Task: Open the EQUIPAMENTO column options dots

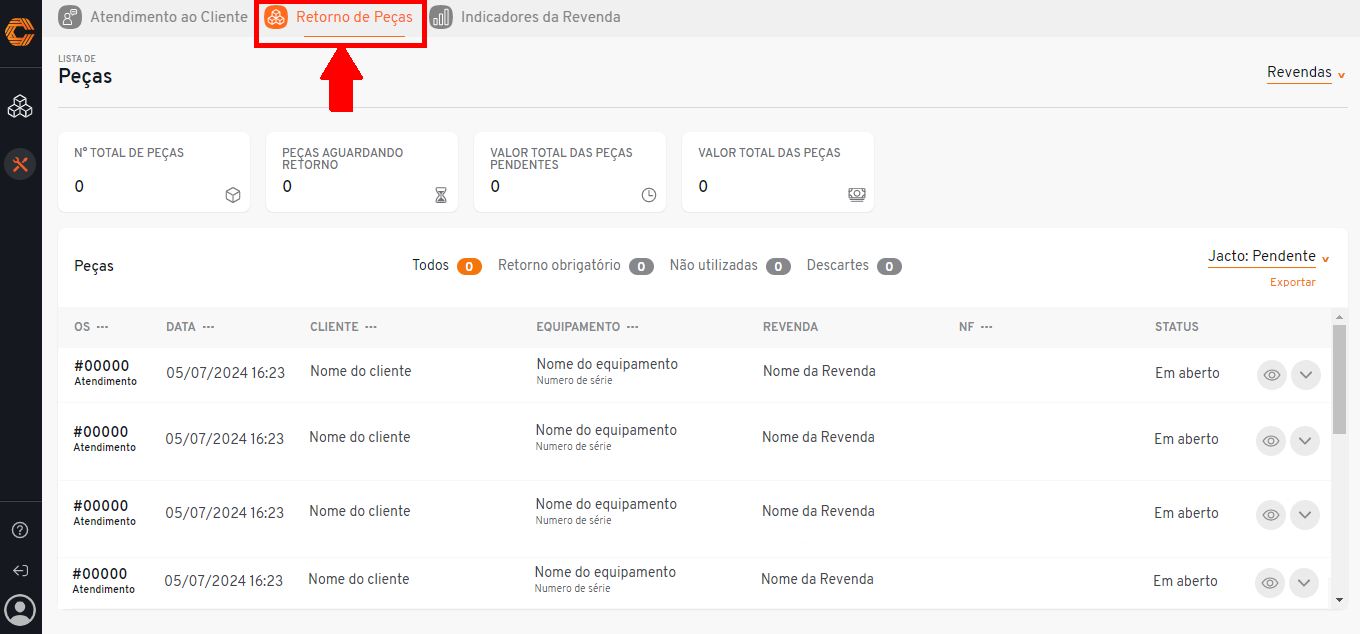Action: point(633,327)
